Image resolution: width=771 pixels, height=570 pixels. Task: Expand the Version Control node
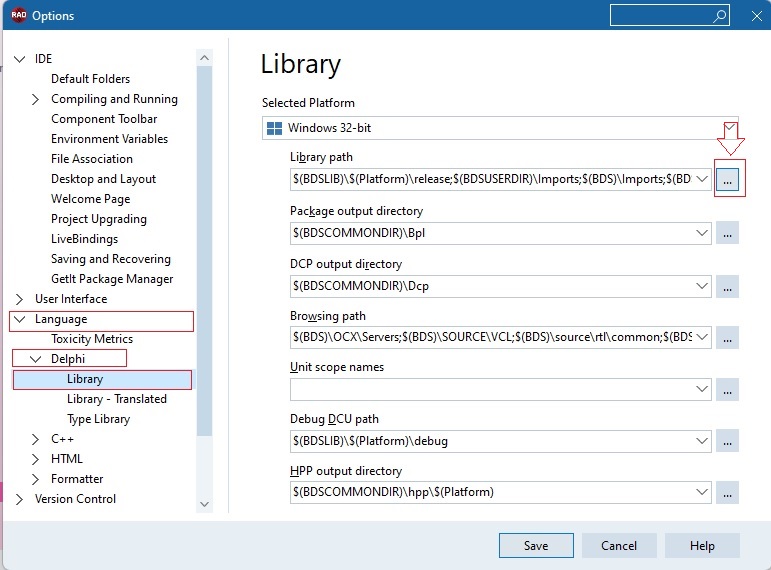[19, 499]
